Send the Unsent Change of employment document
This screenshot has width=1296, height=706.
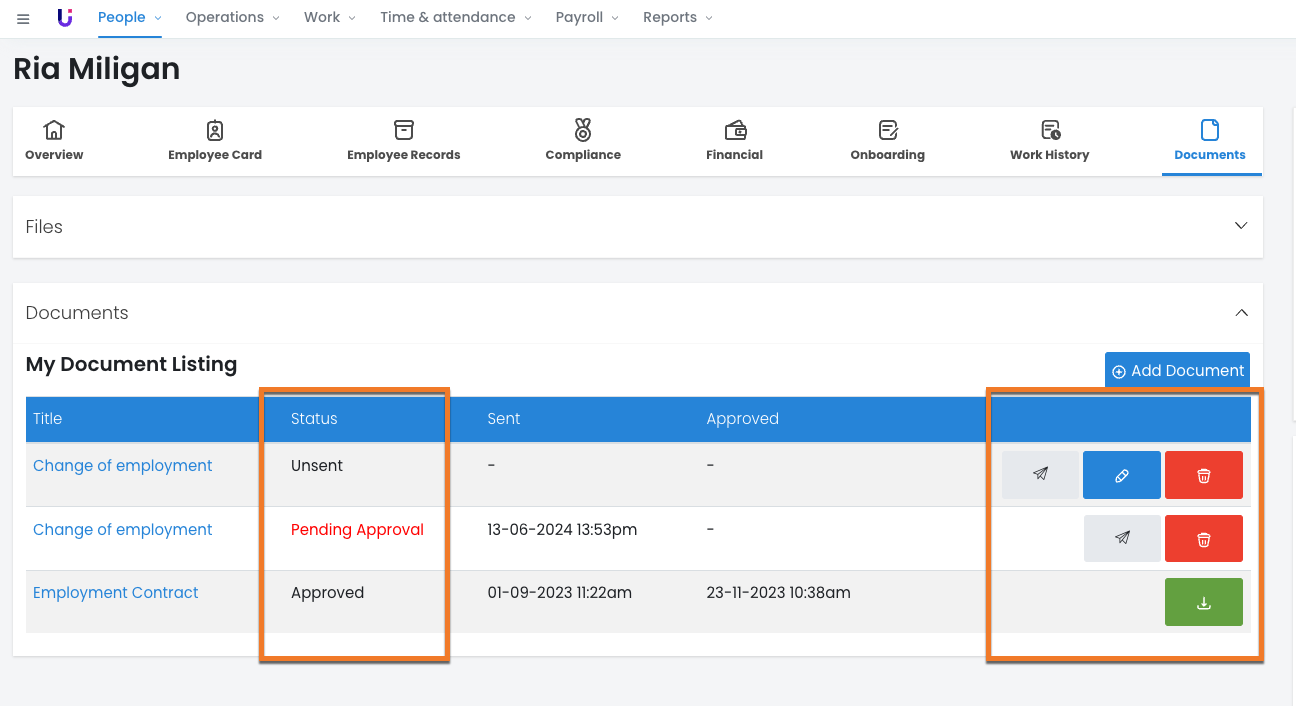click(x=1040, y=475)
